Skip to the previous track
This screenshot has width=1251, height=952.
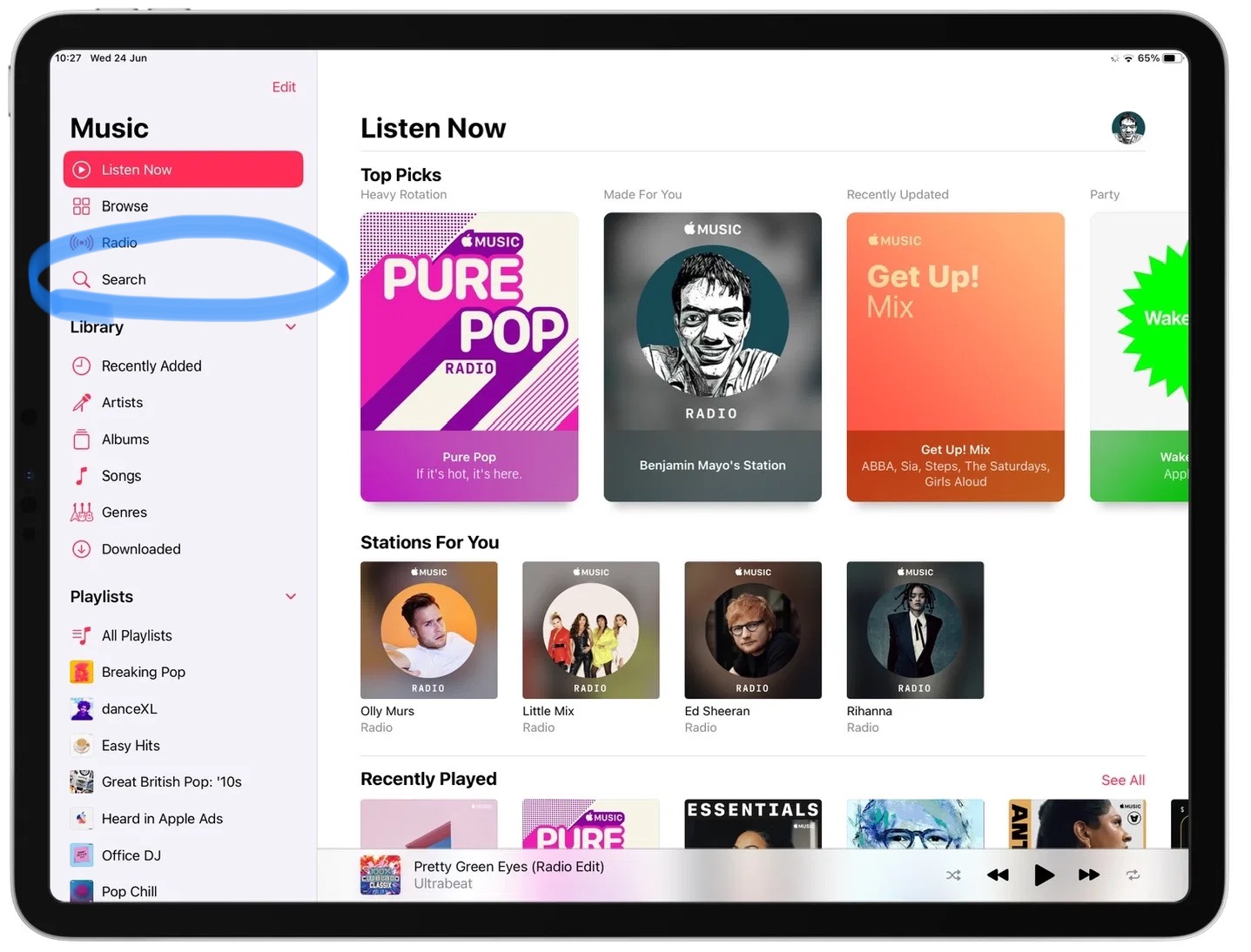(x=998, y=875)
